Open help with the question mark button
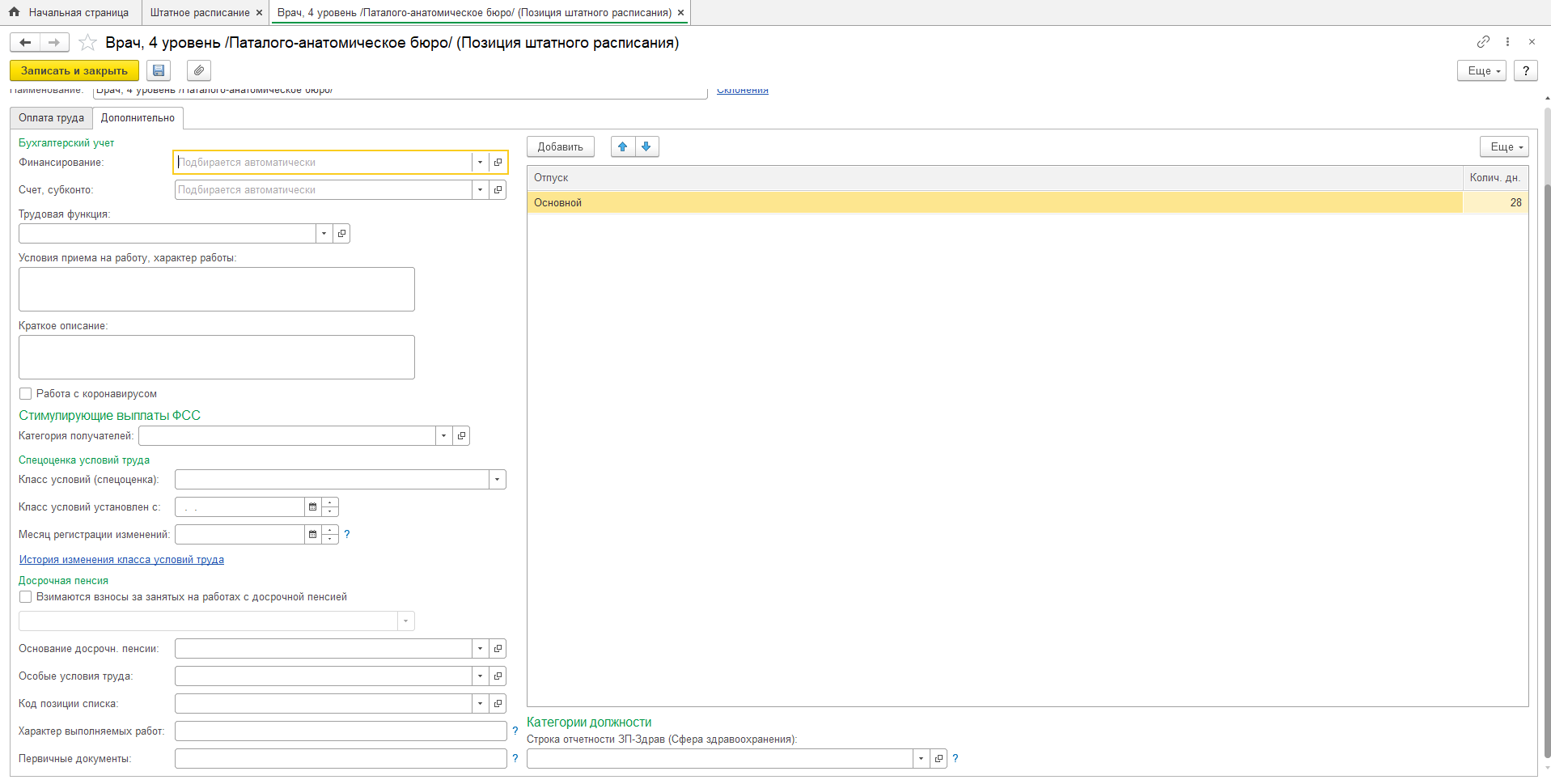Image resolution: width=1551 pixels, height=784 pixels. pos(1526,70)
